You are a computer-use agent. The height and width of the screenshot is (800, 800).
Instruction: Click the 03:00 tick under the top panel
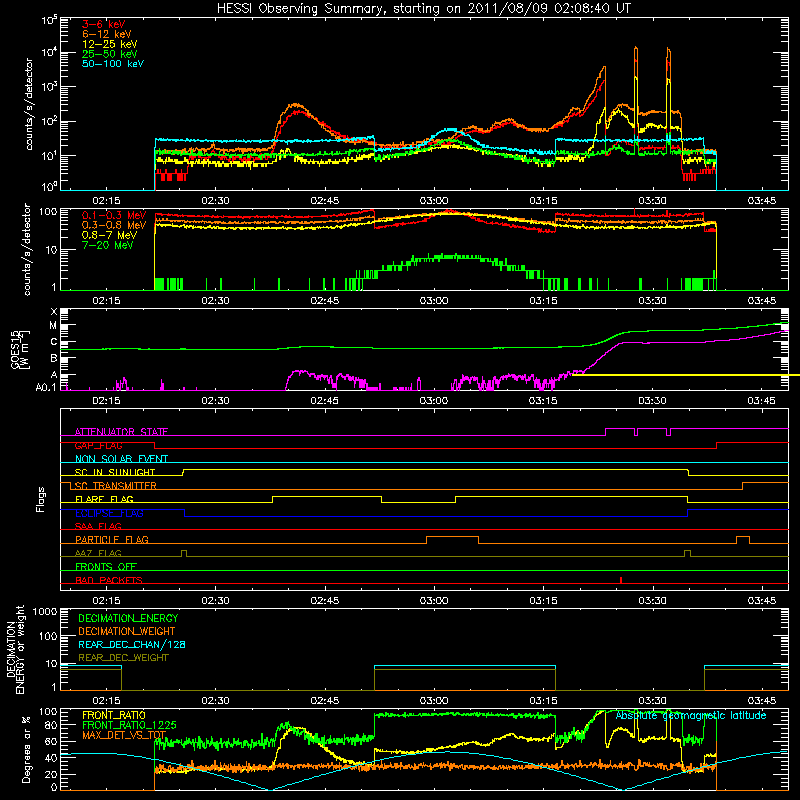point(434,201)
